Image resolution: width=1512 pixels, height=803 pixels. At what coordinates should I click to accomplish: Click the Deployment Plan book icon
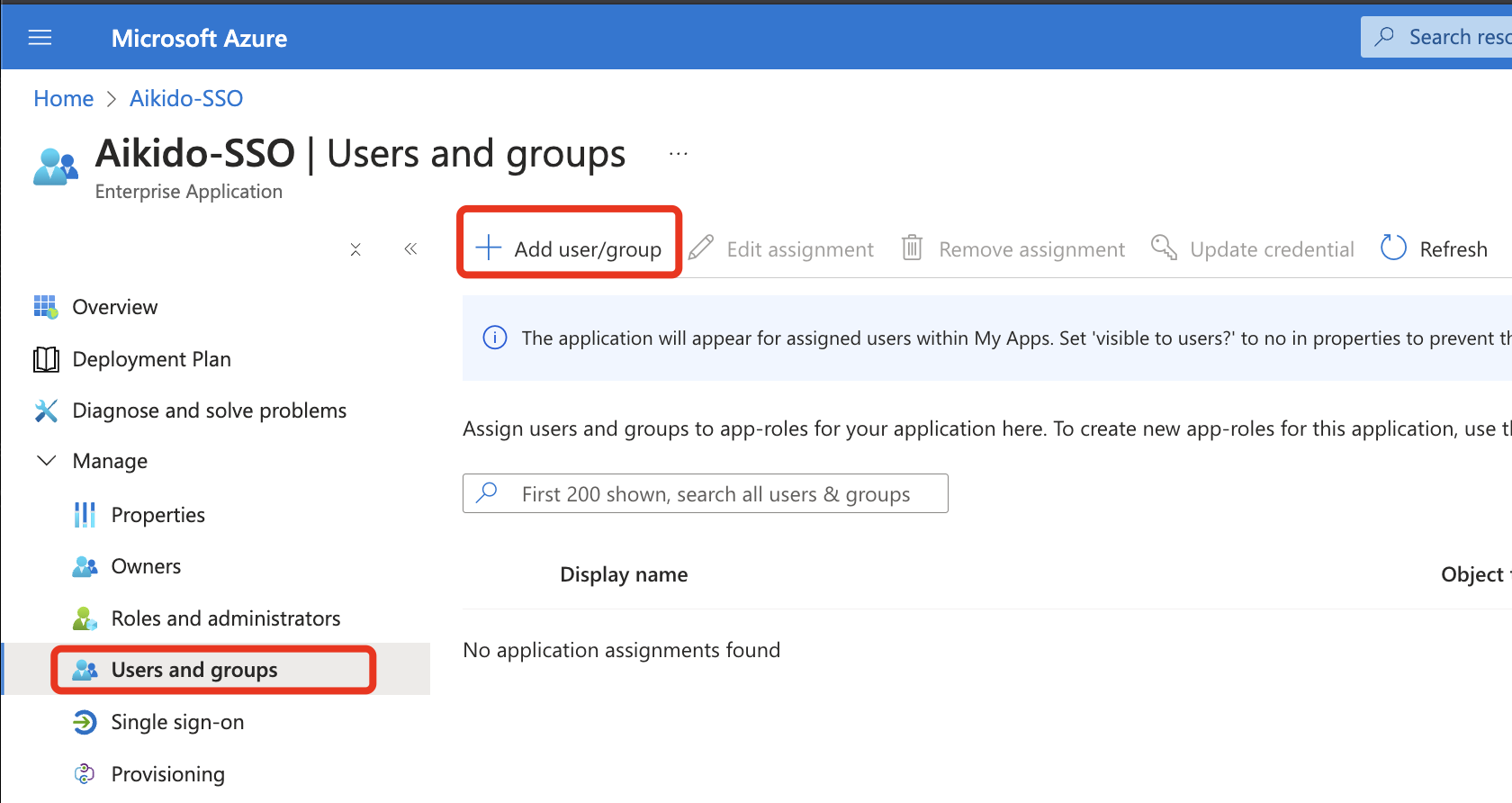[x=46, y=359]
